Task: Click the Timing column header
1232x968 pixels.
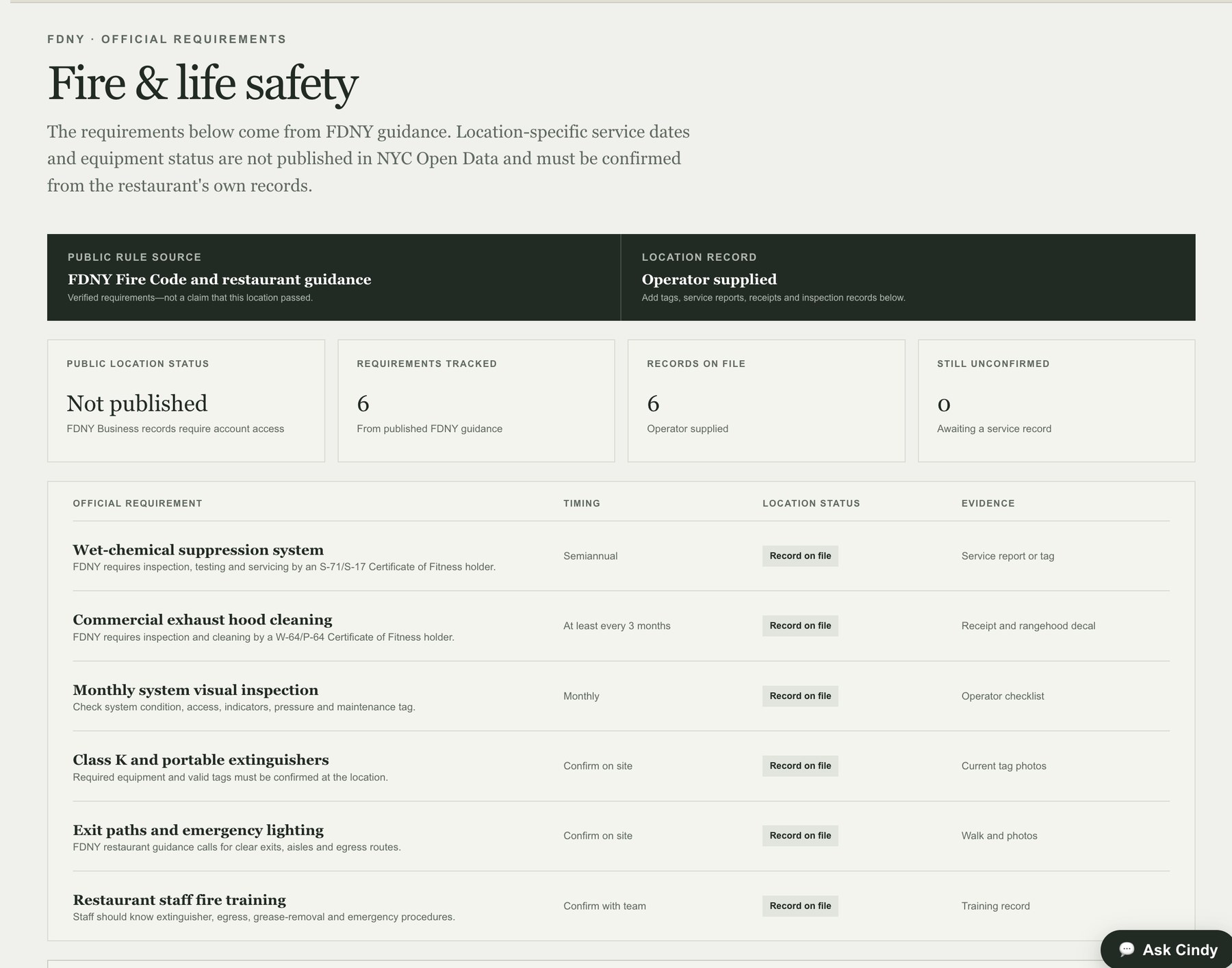Action: click(x=582, y=503)
